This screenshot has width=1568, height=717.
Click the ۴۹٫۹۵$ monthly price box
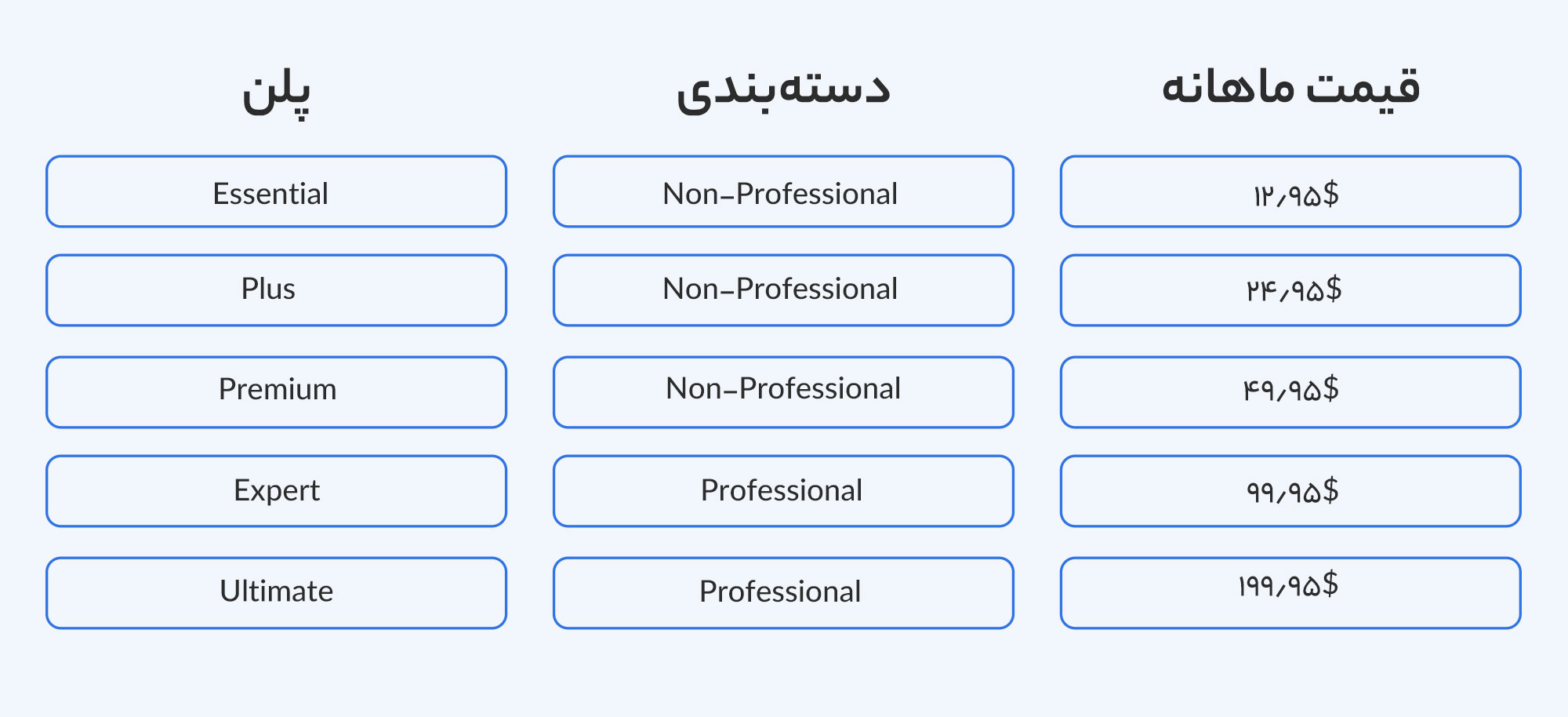pos(1290,392)
